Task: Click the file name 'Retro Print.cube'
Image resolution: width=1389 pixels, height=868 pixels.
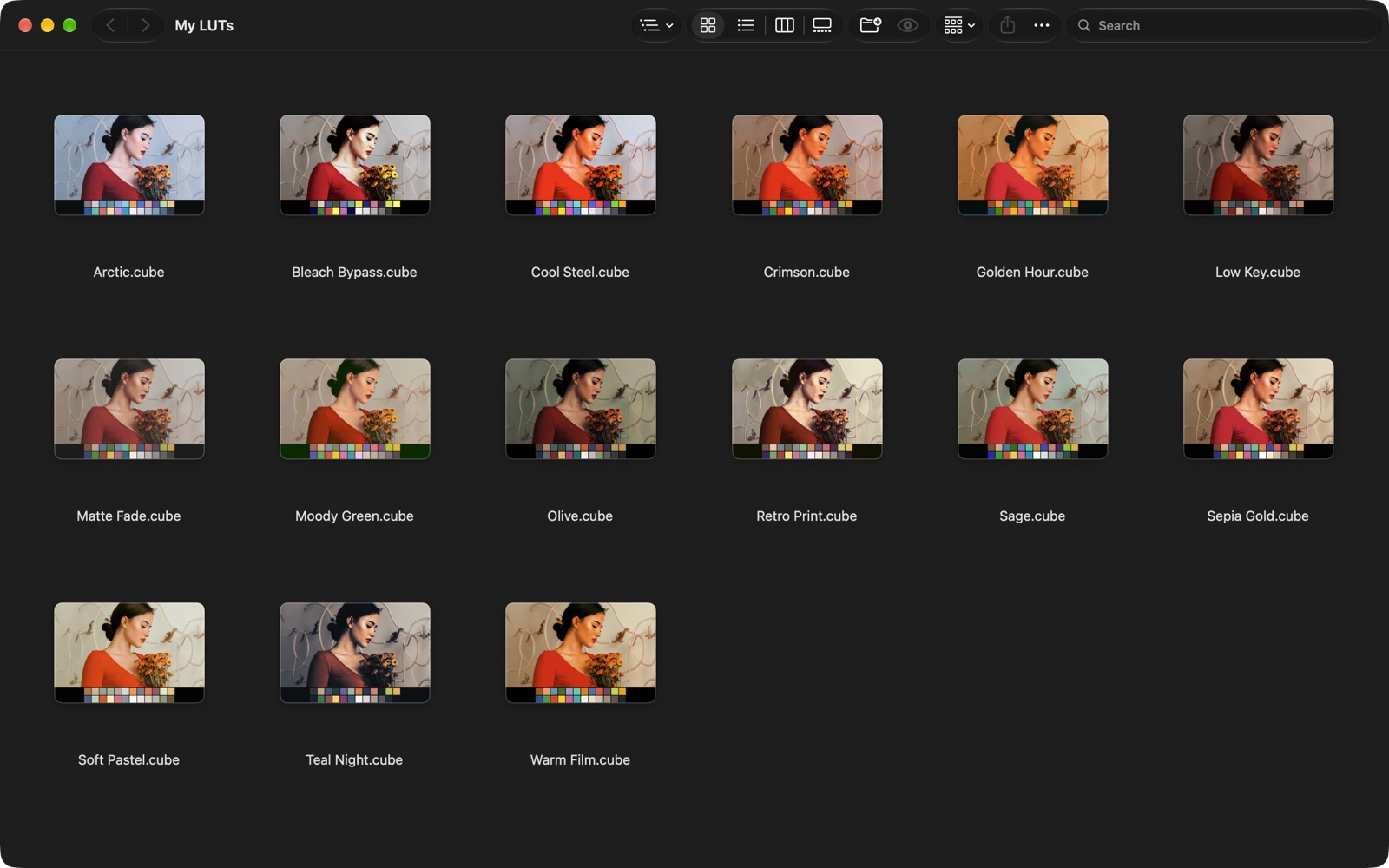Action: coord(806,516)
